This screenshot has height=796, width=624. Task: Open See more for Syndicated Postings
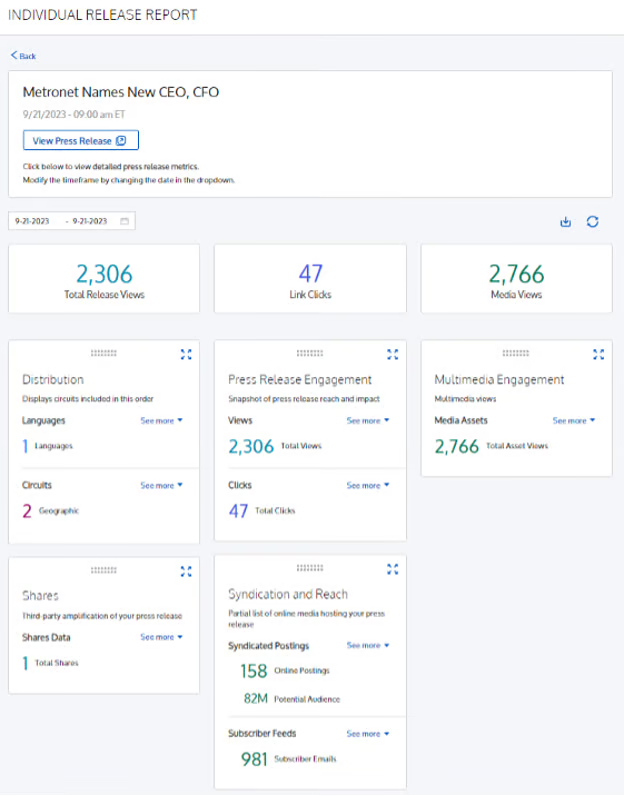(368, 646)
